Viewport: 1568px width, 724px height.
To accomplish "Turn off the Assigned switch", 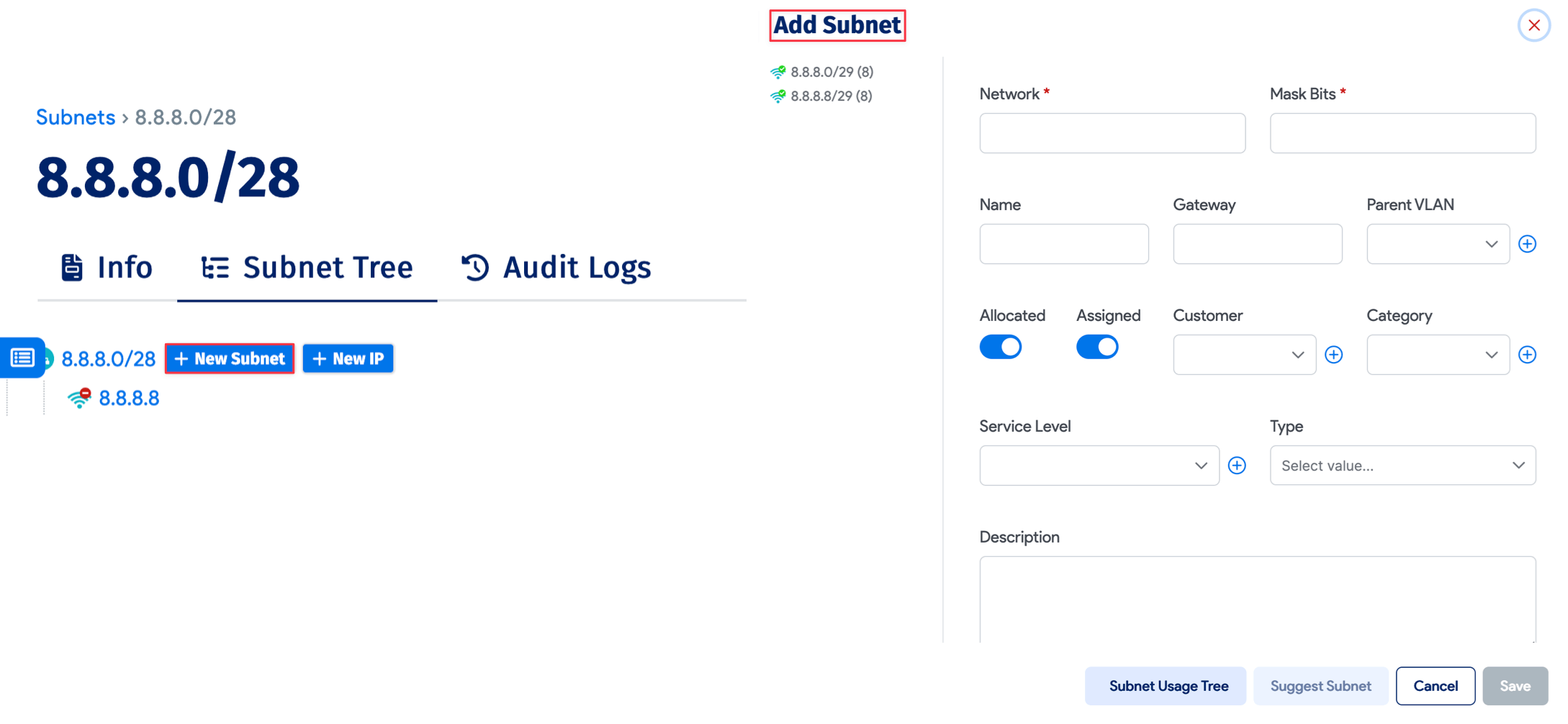I will [1096, 346].
